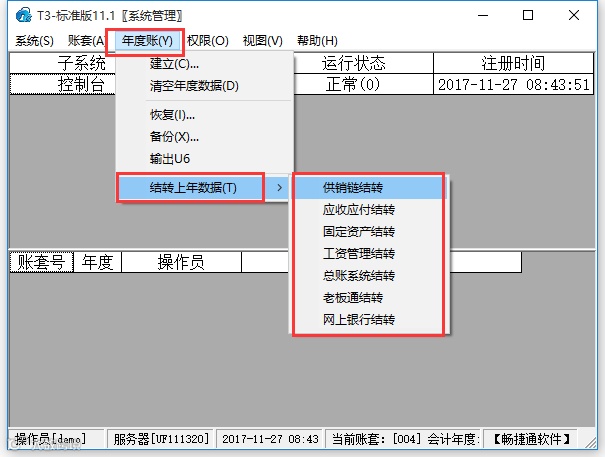The width and height of the screenshot is (605, 457).
Task: Open the 年度账(Y) menu
Action: [147, 41]
